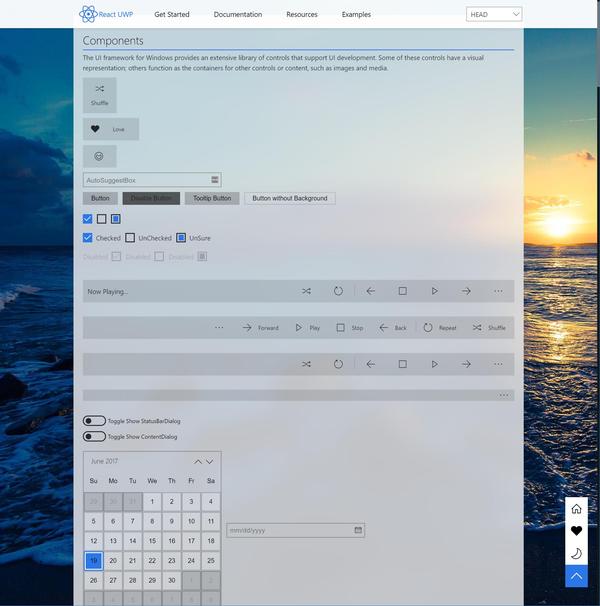The height and width of the screenshot is (606, 600).
Task: Tick the UnChecked checkbox
Action: 130,238
